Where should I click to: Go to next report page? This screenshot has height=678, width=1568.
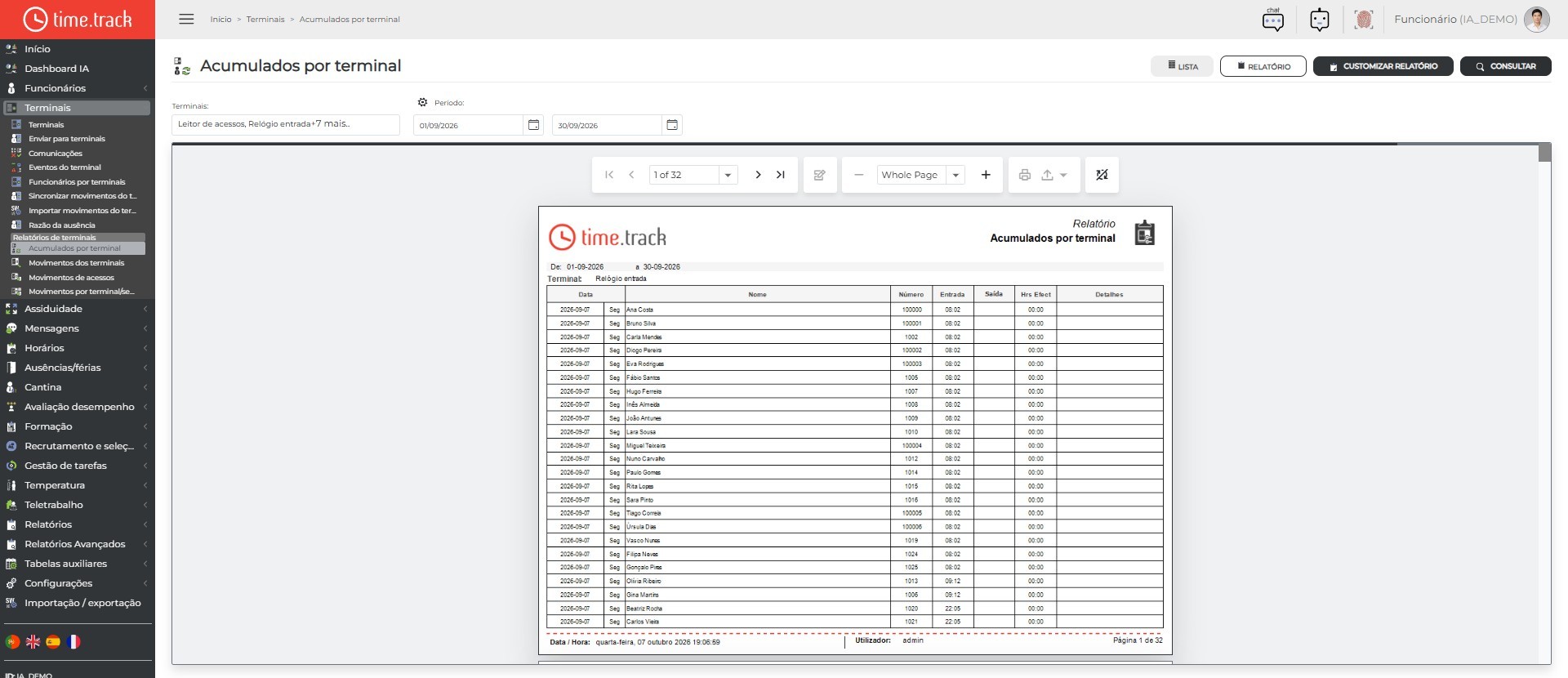pyautogui.click(x=758, y=175)
